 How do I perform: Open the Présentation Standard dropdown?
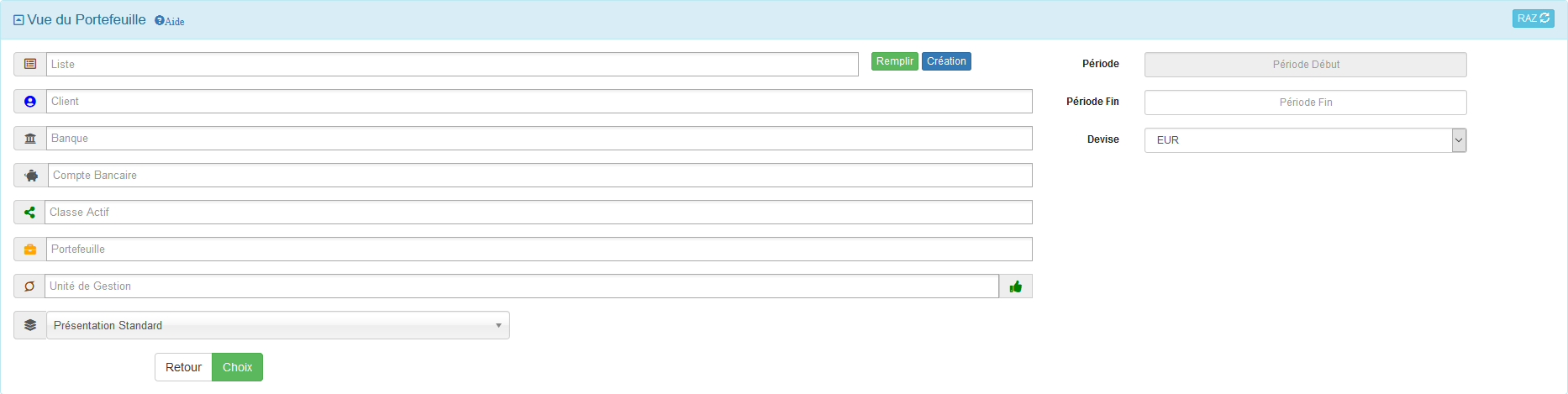click(x=277, y=325)
